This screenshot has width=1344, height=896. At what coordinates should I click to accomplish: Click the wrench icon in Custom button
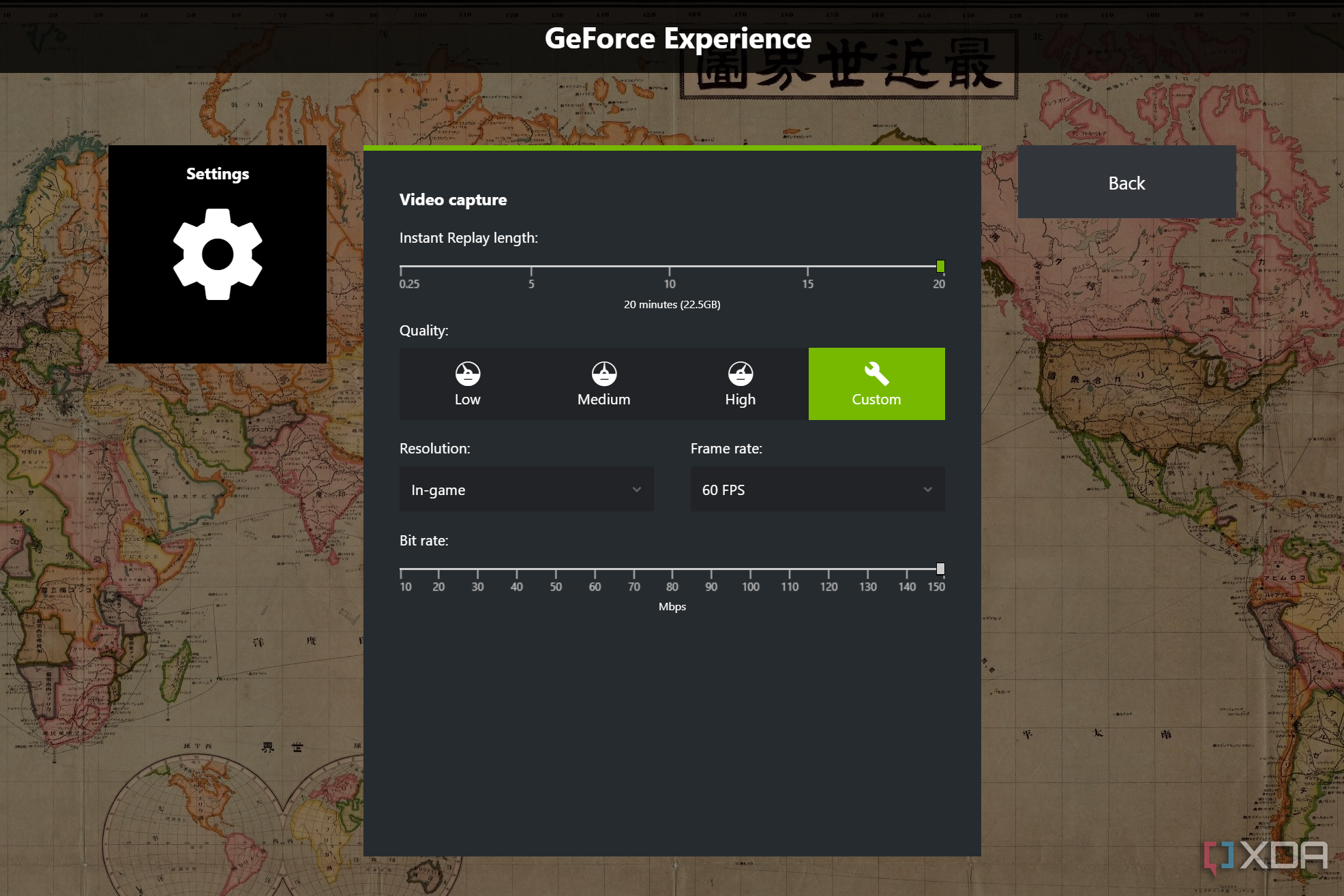pos(875,372)
